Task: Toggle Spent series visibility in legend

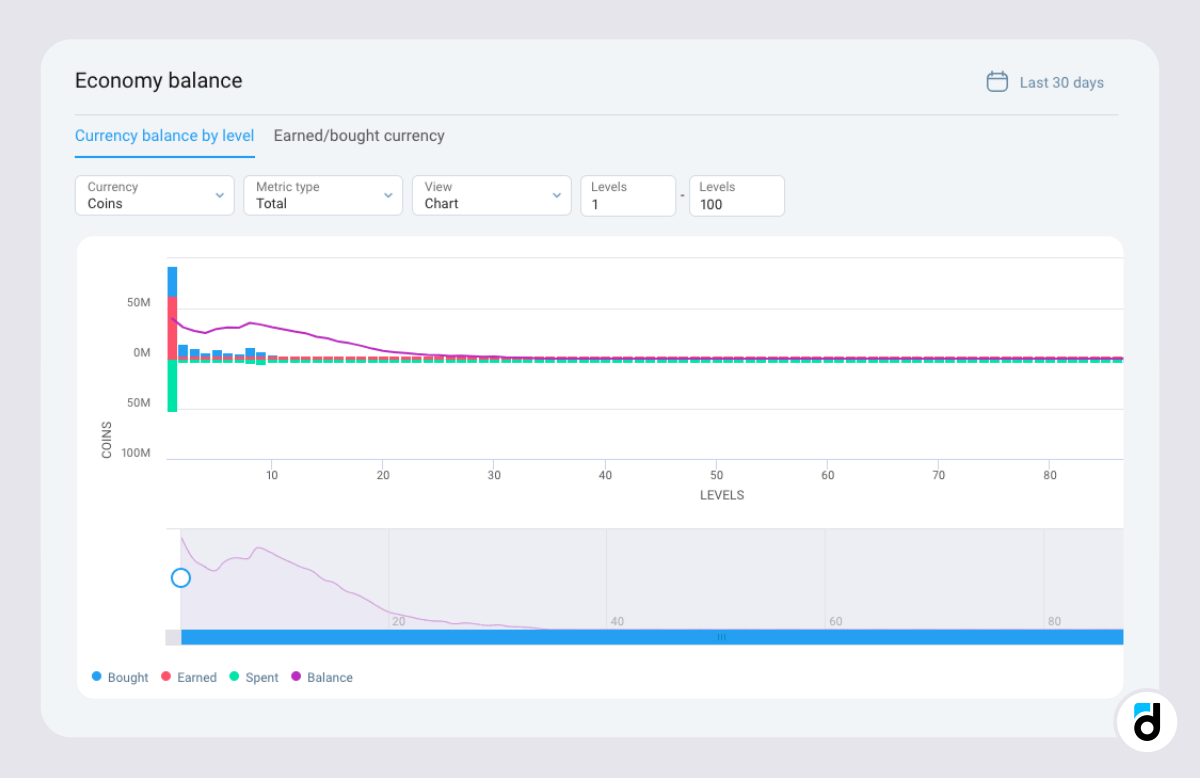Action: point(262,678)
